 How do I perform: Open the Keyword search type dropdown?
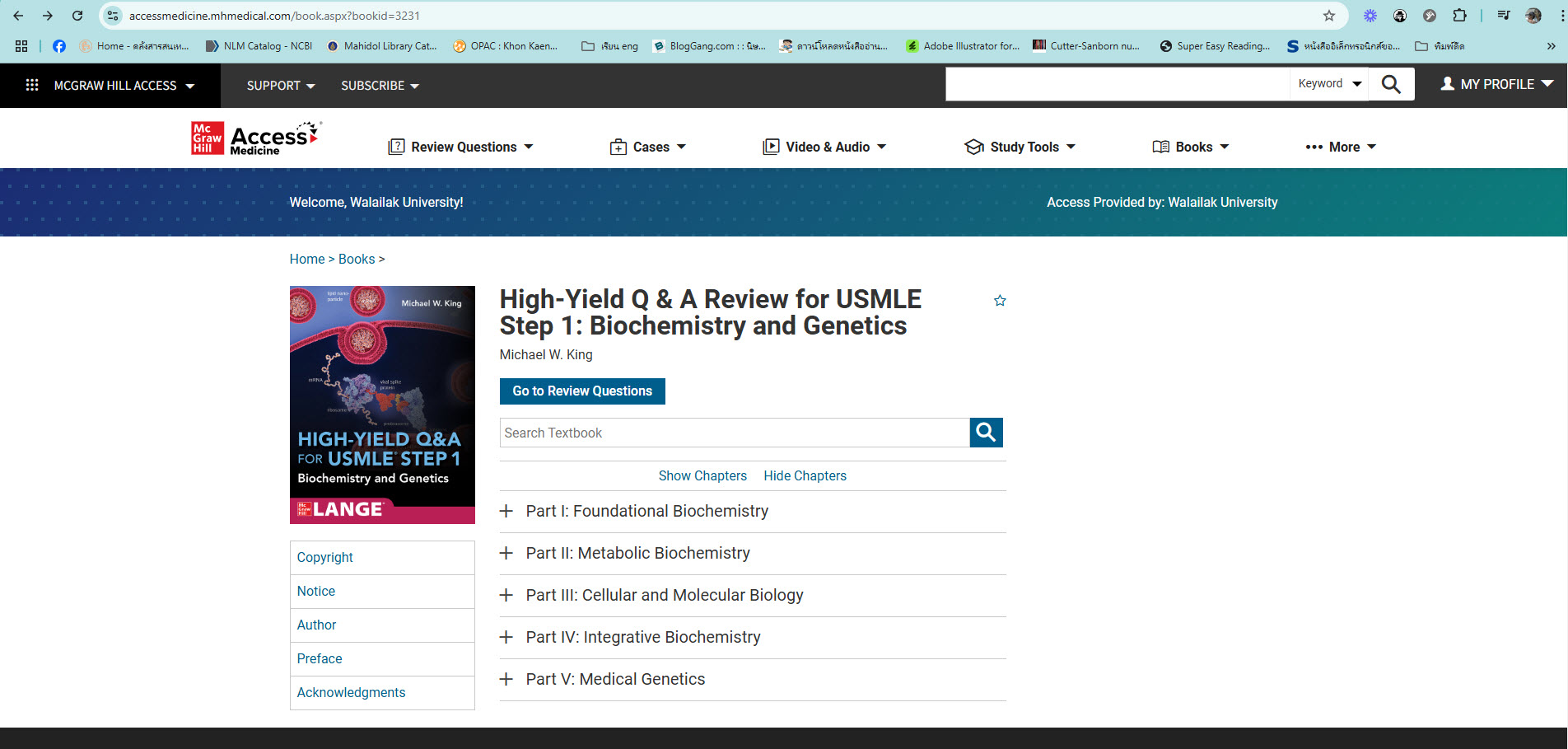(x=1329, y=84)
